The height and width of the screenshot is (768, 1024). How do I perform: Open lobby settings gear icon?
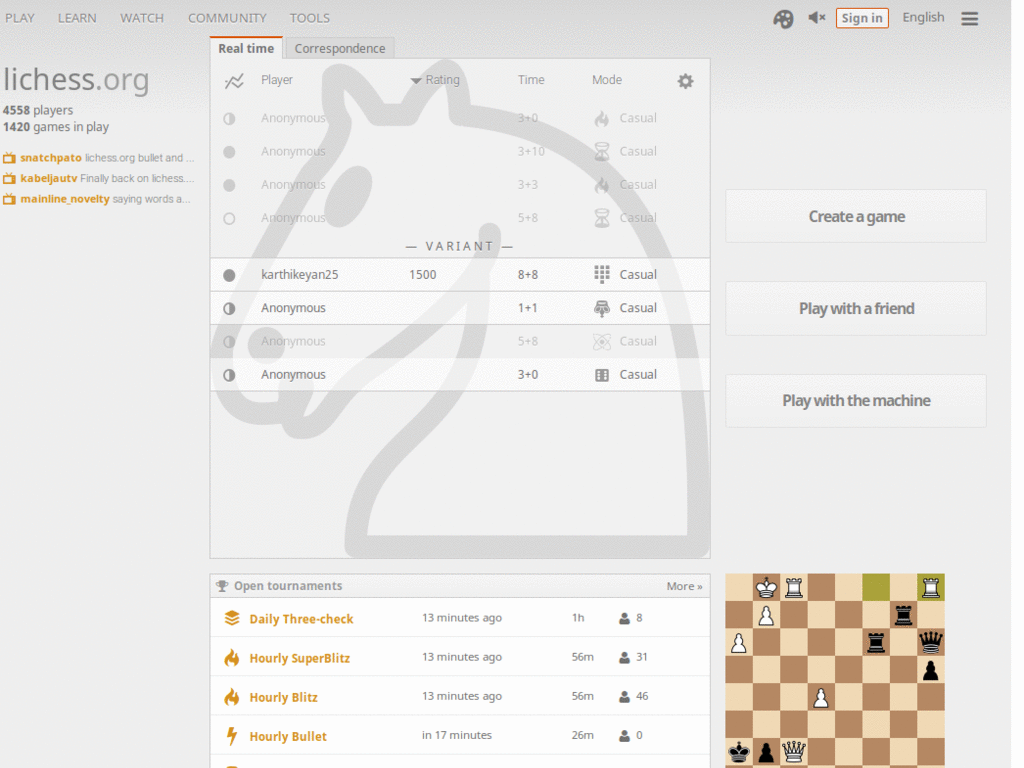tap(685, 81)
